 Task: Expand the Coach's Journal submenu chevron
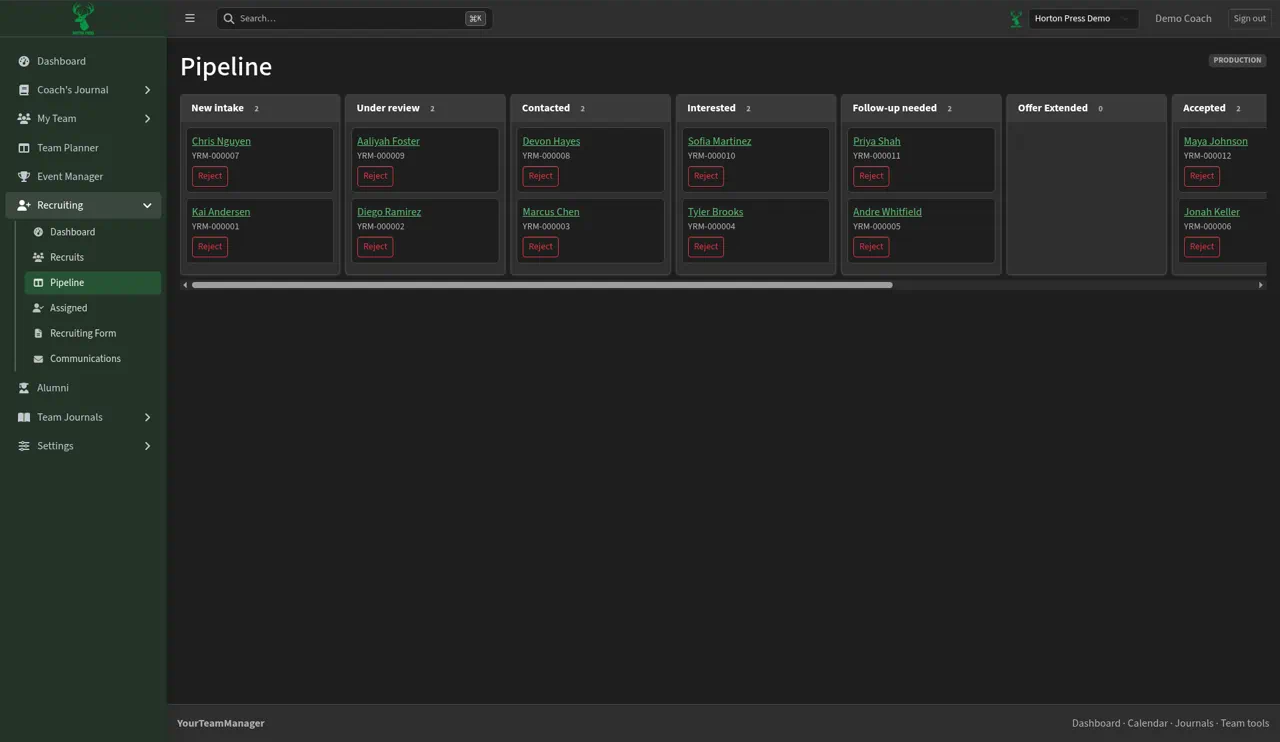pos(147,90)
